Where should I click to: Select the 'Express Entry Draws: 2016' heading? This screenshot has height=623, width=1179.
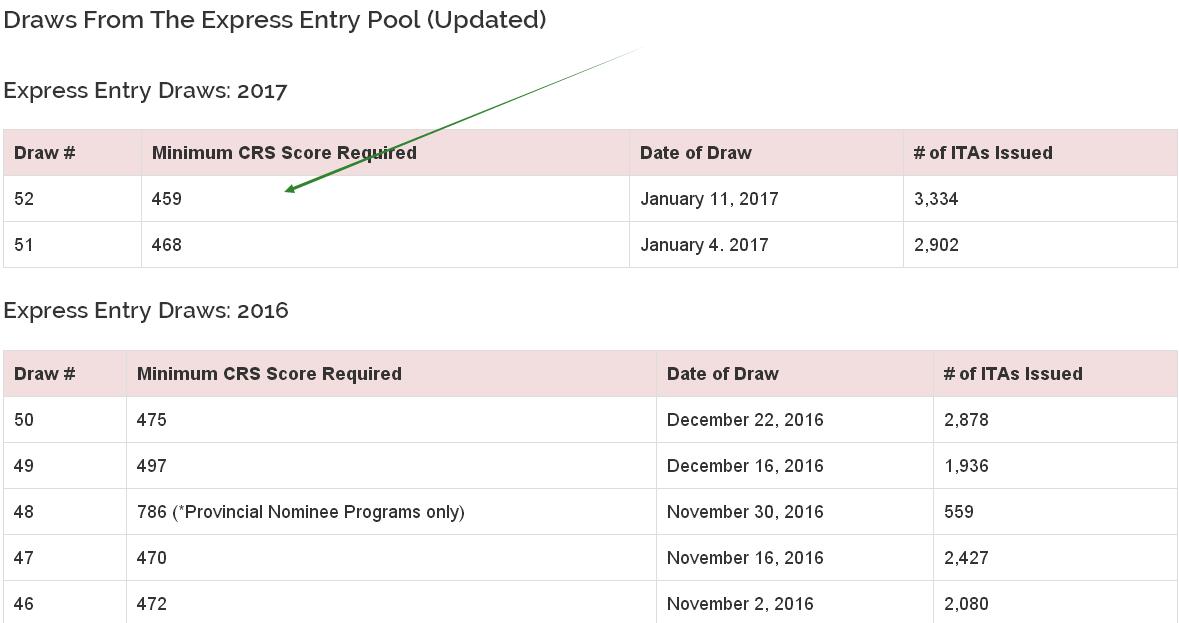(x=146, y=311)
